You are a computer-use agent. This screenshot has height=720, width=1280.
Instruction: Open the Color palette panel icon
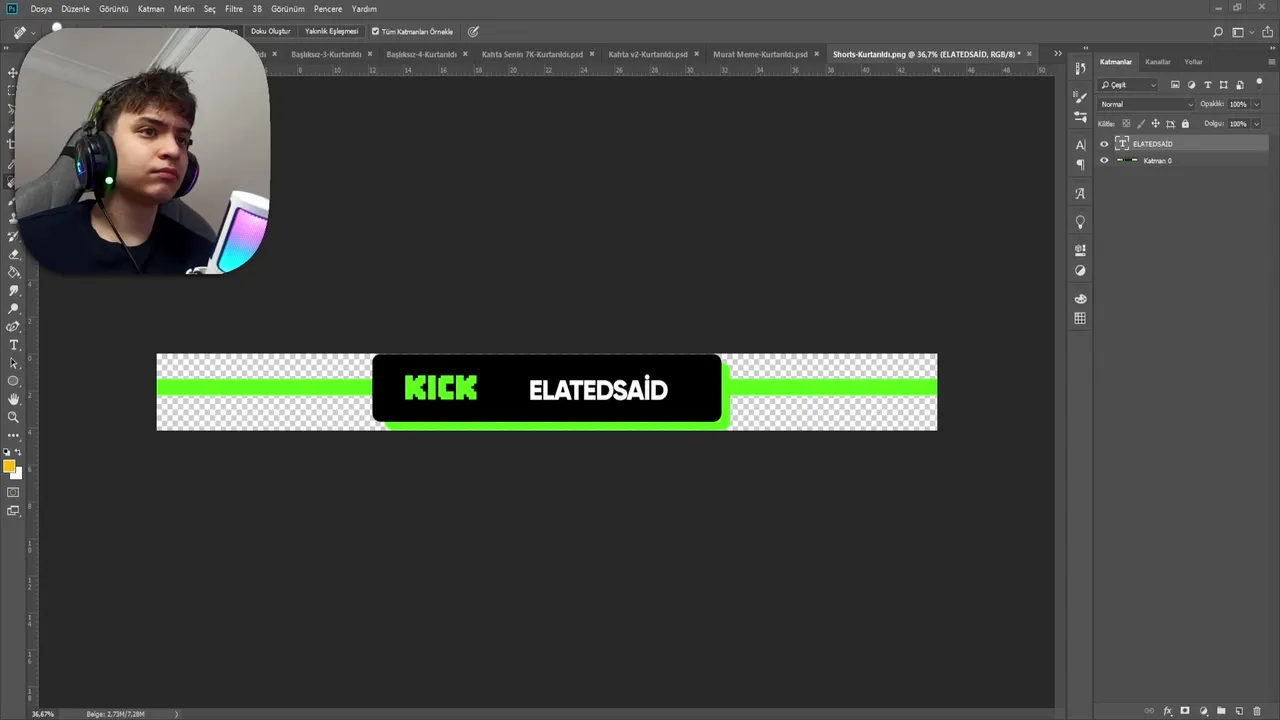[x=1080, y=298]
